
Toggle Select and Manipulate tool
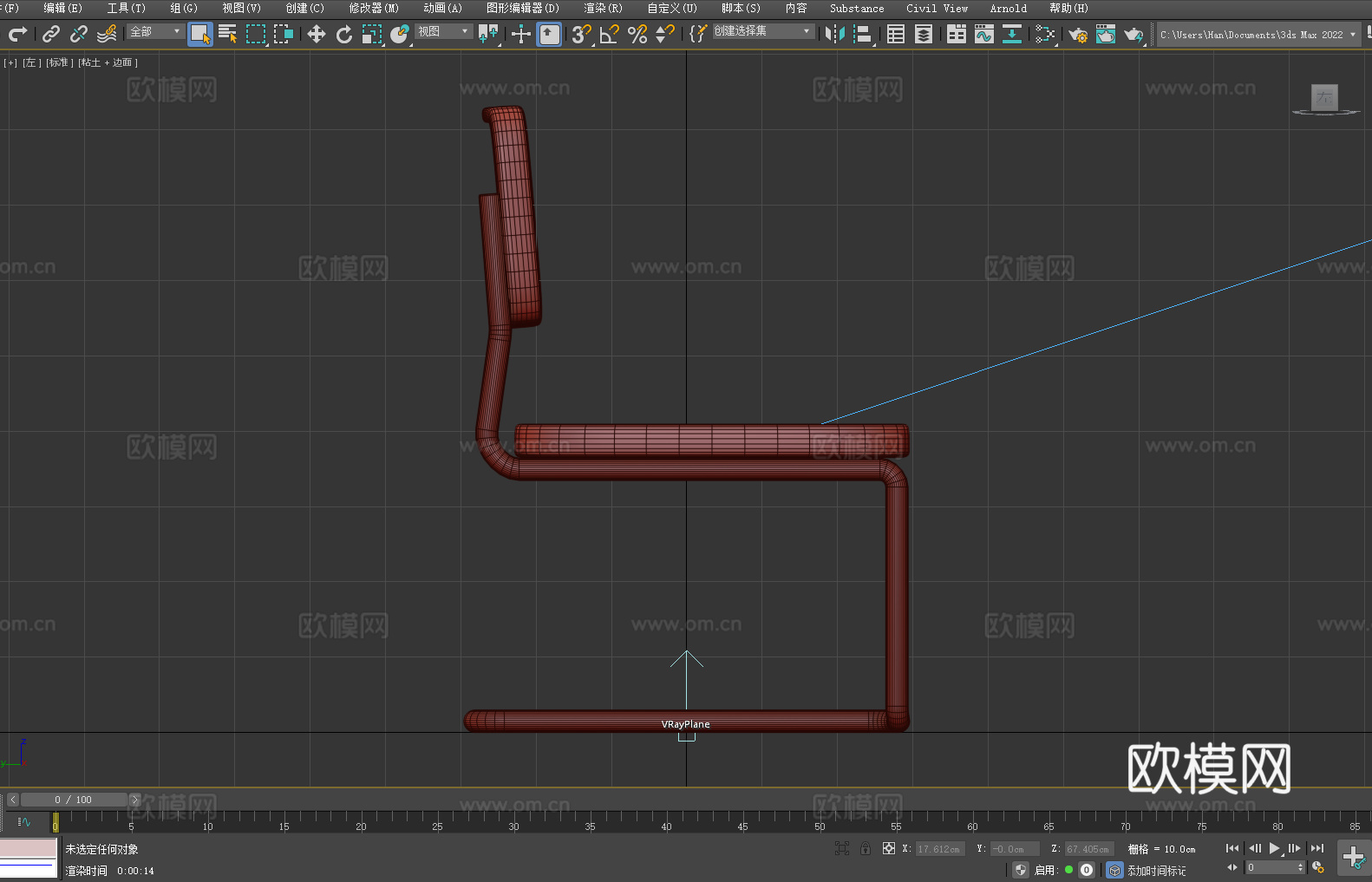pyautogui.click(x=521, y=34)
